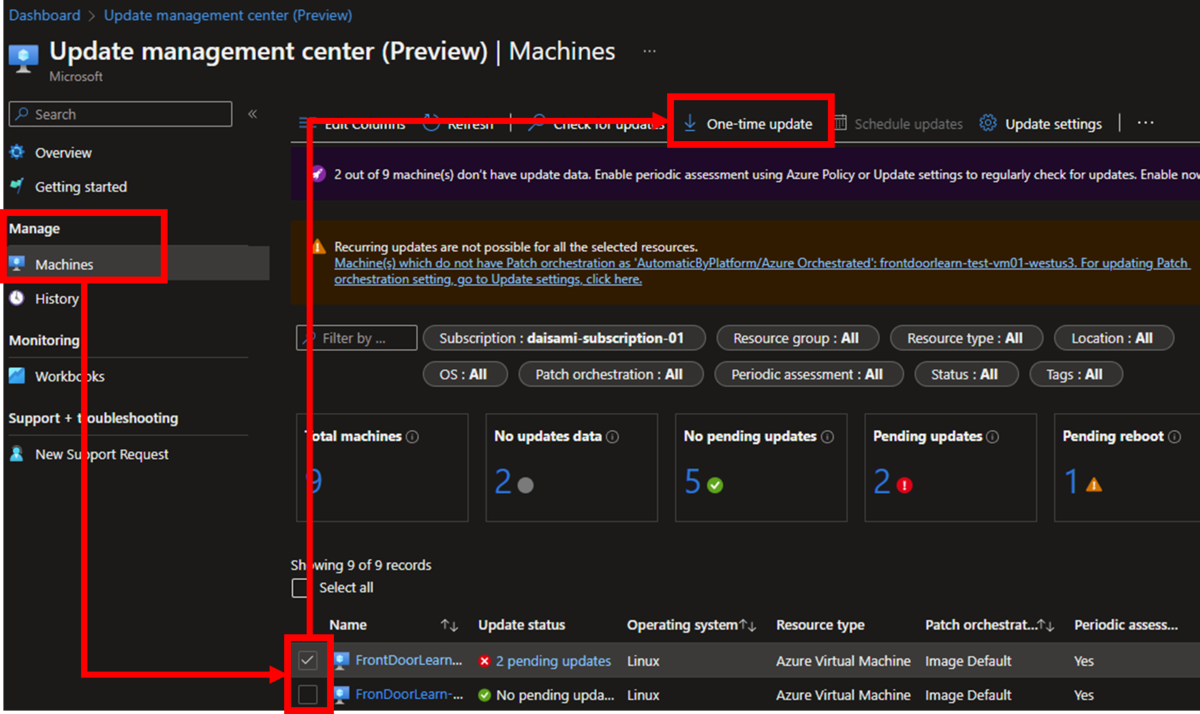Click the No updates data count 2
The width and height of the screenshot is (1200, 714).
(x=503, y=483)
